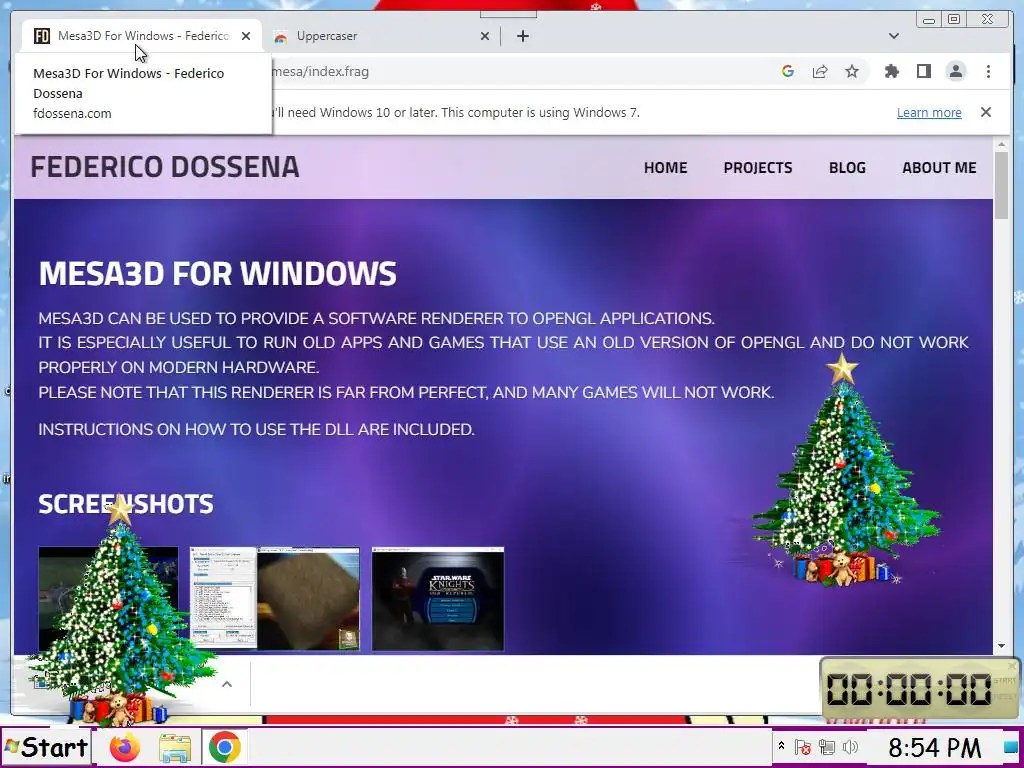Click the 00:00:00 timer widget display
The height and width of the screenshot is (768, 1024).
click(910, 689)
